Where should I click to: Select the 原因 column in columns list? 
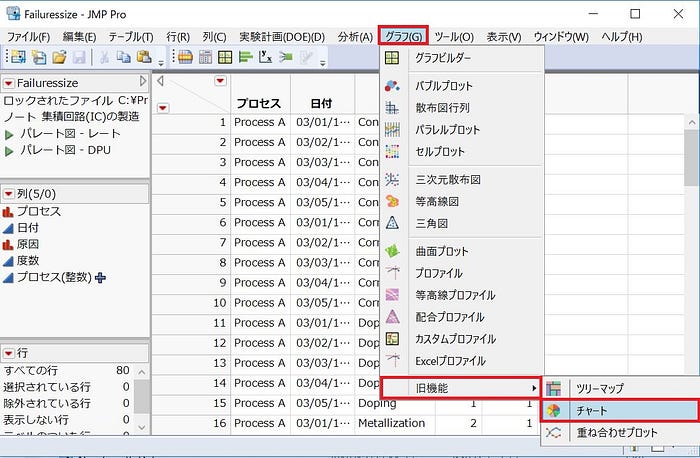[28, 244]
